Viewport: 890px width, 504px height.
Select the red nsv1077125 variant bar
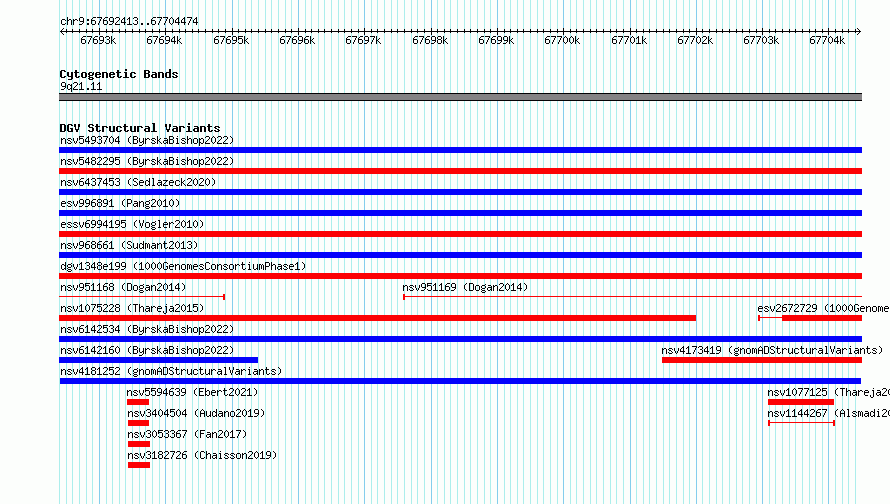point(801,402)
